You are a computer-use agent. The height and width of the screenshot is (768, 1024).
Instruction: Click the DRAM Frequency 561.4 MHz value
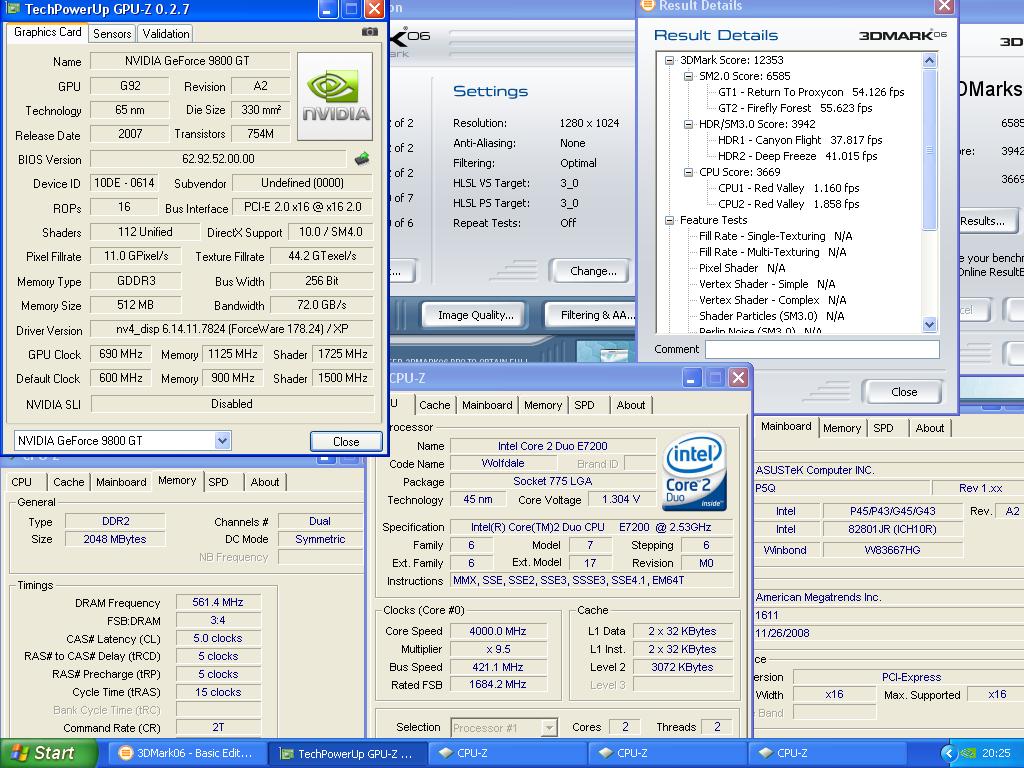pyautogui.click(x=218, y=602)
